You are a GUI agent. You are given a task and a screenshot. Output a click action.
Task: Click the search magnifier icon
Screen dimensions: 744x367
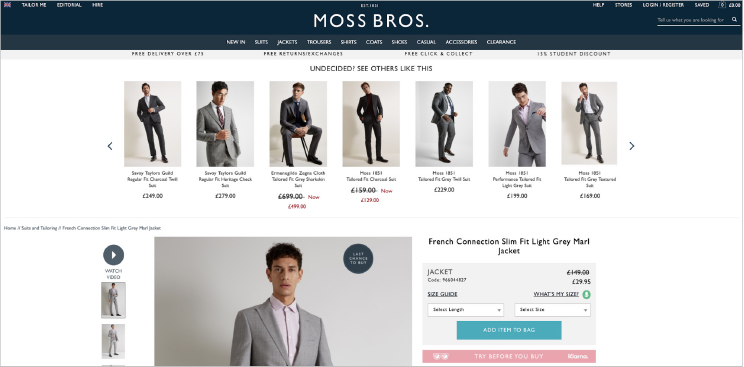tap(735, 20)
